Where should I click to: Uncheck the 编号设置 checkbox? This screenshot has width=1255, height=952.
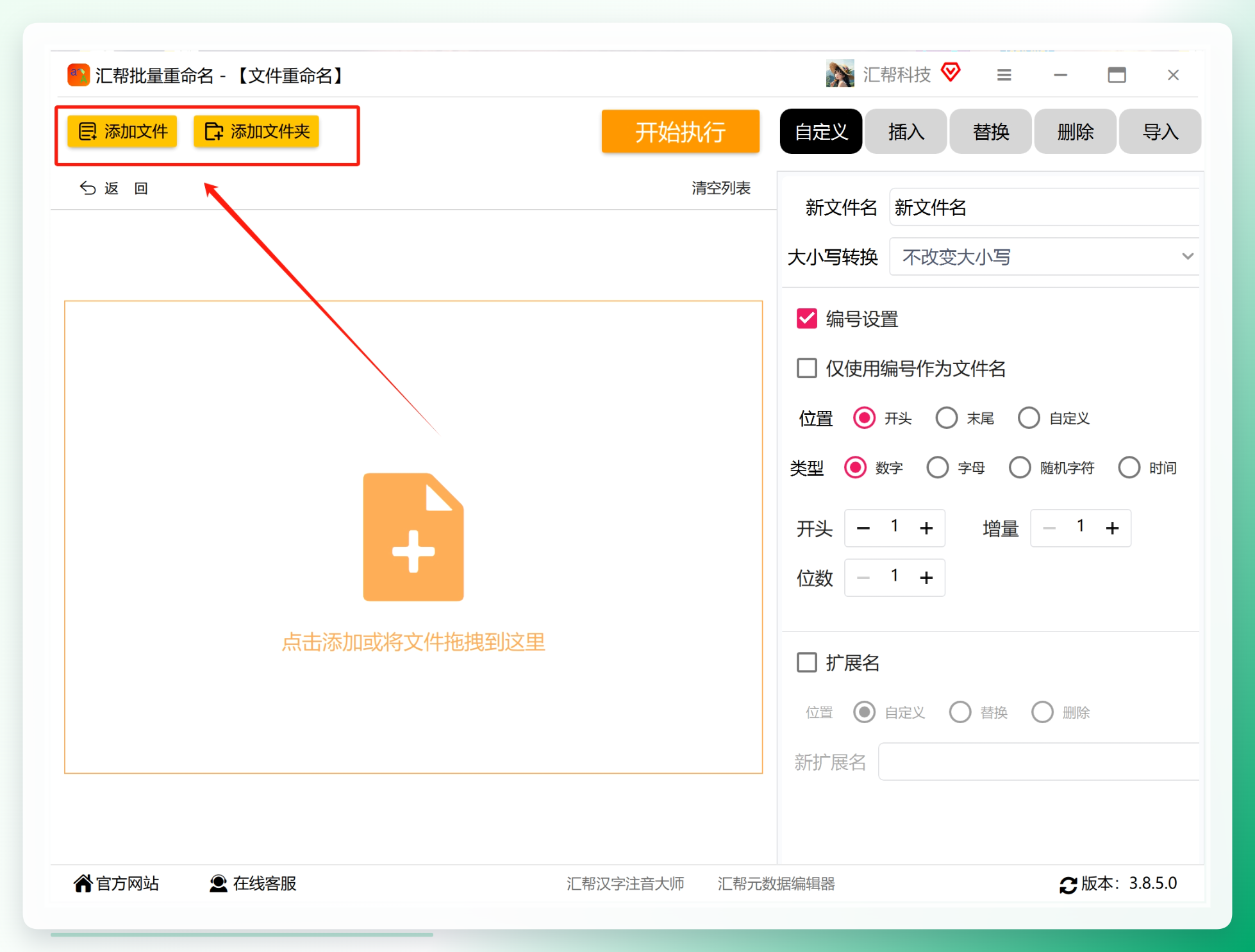click(x=807, y=319)
